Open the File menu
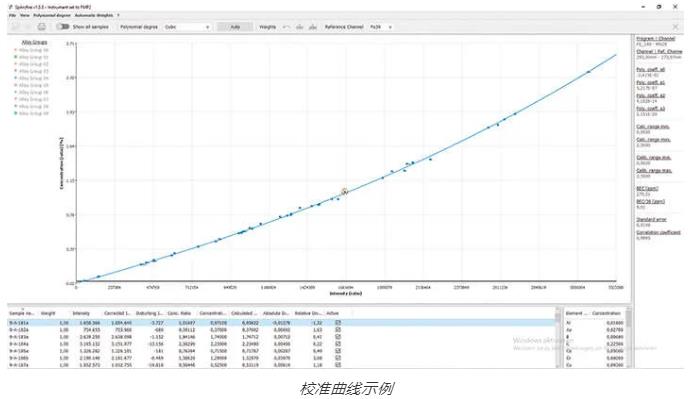The width and height of the screenshot is (688, 399). click(12, 15)
